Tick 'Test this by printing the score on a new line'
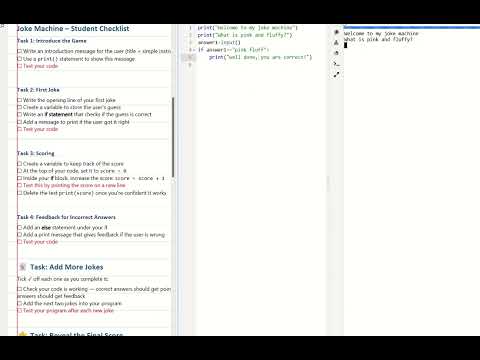This screenshot has width=480, height=360. tap(19, 185)
